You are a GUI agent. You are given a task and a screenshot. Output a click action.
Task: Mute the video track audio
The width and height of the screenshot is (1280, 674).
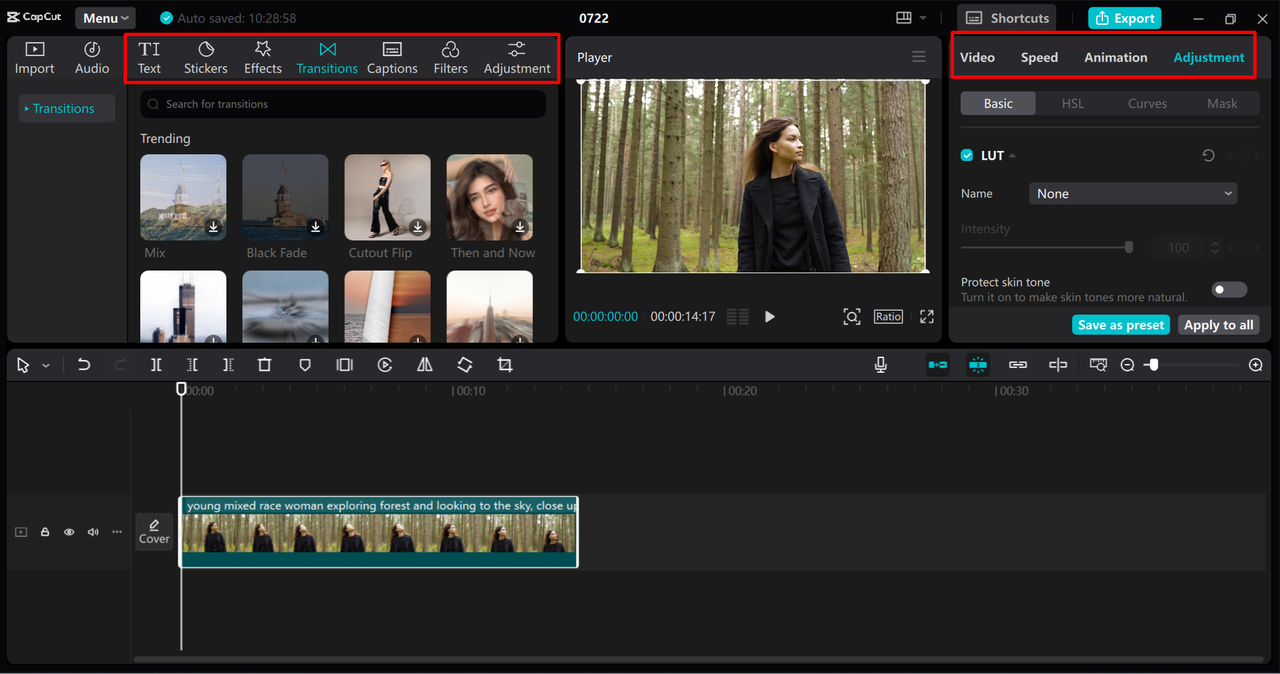(93, 532)
